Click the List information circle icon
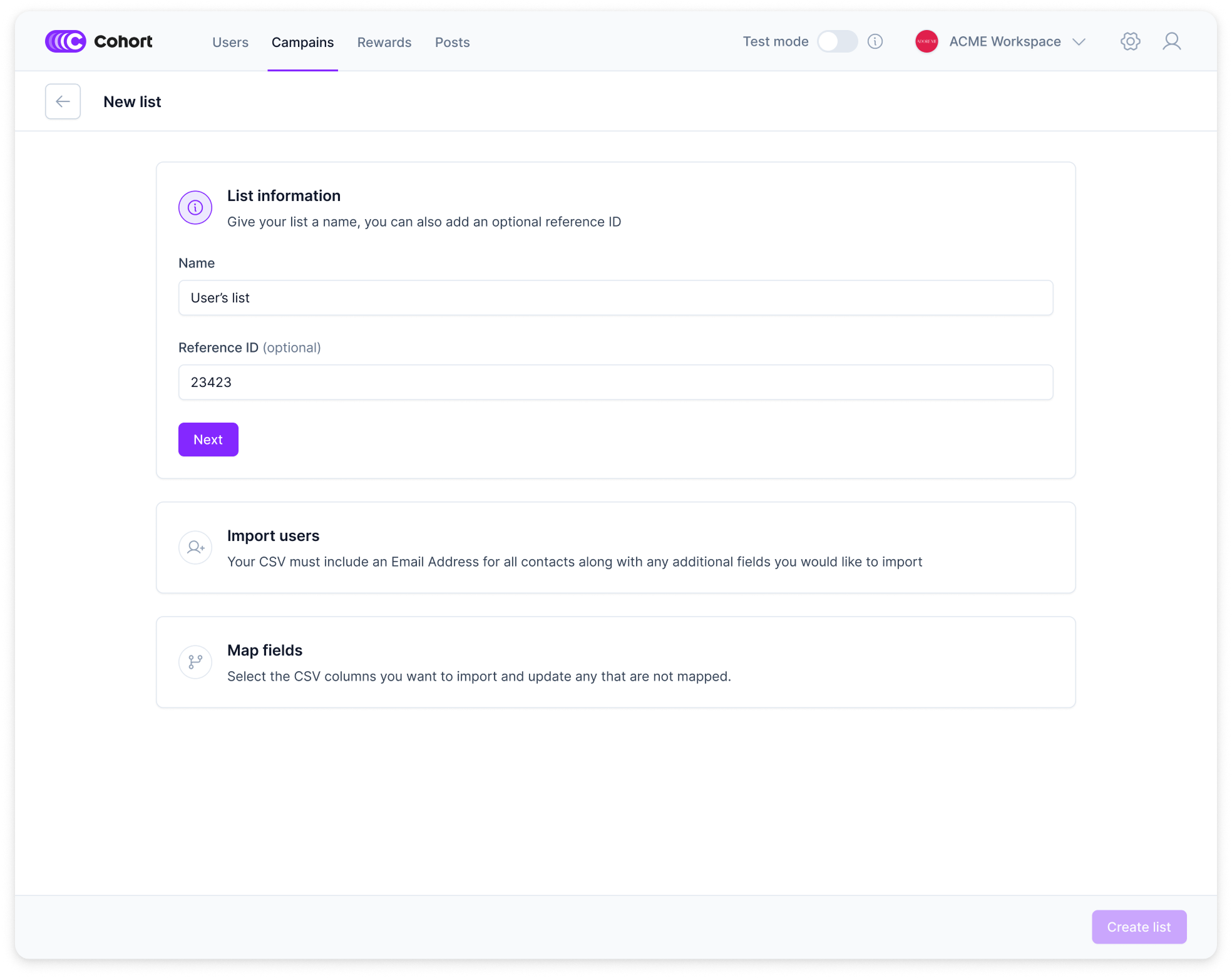 [195, 207]
